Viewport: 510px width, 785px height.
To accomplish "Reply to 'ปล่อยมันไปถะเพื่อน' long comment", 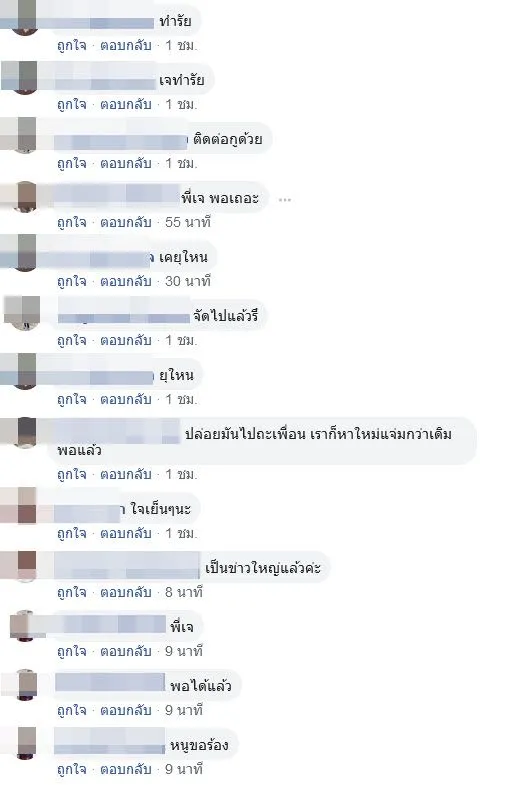I will point(126,474).
